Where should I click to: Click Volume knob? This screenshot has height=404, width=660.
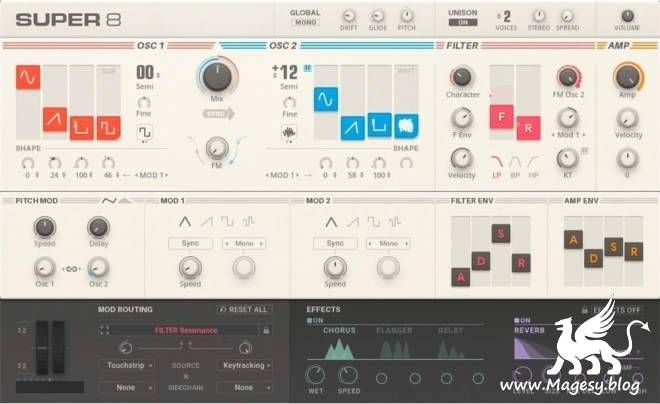coord(627,16)
